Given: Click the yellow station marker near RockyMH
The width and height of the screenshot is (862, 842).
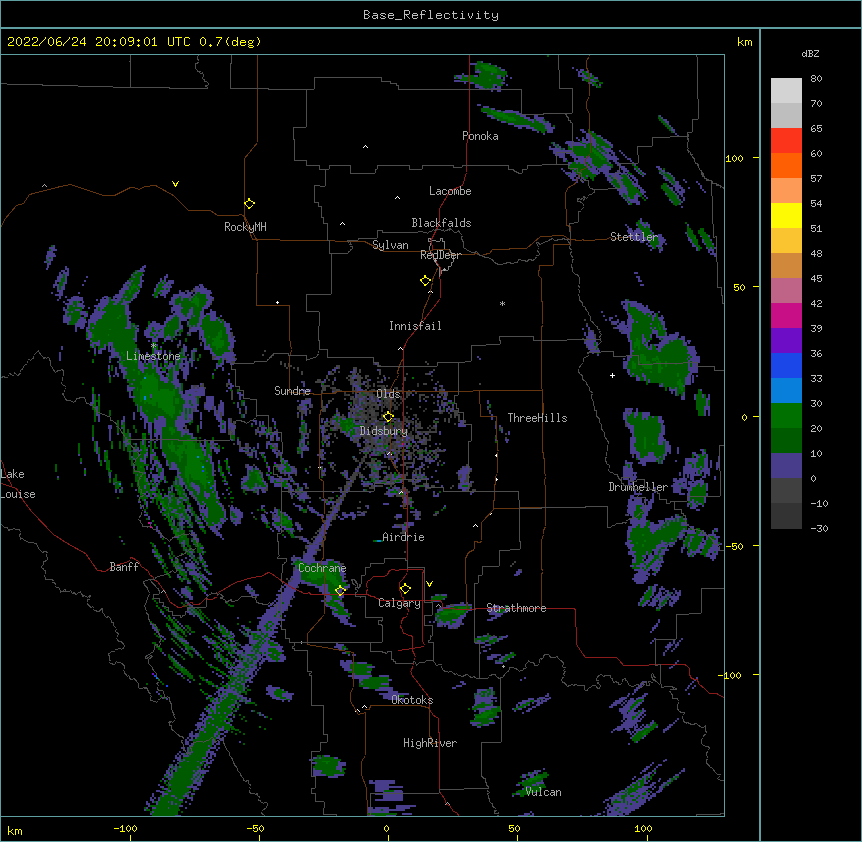Looking at the screenshot, I should [249, 204].
